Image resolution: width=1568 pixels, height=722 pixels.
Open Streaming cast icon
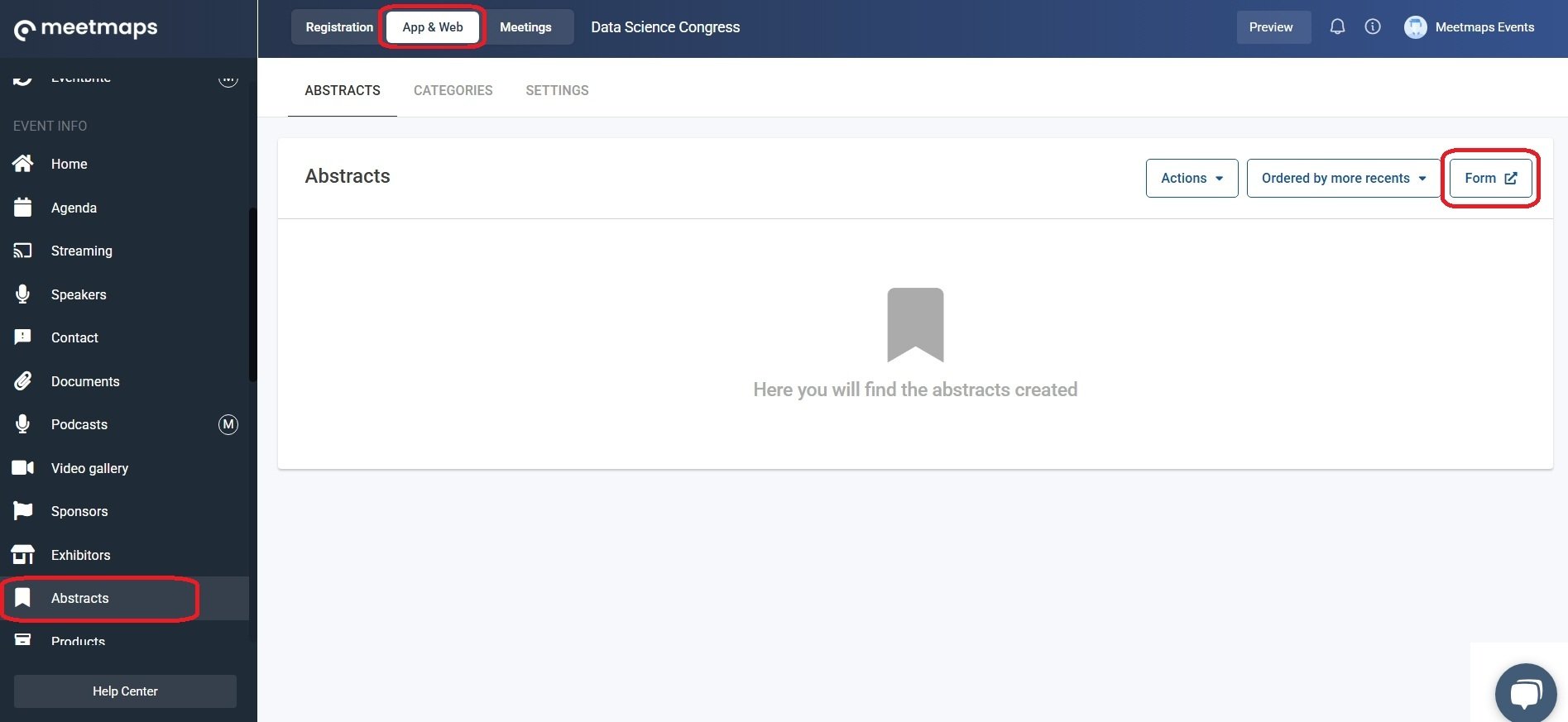pyautogui.click(x=23, y=251)
